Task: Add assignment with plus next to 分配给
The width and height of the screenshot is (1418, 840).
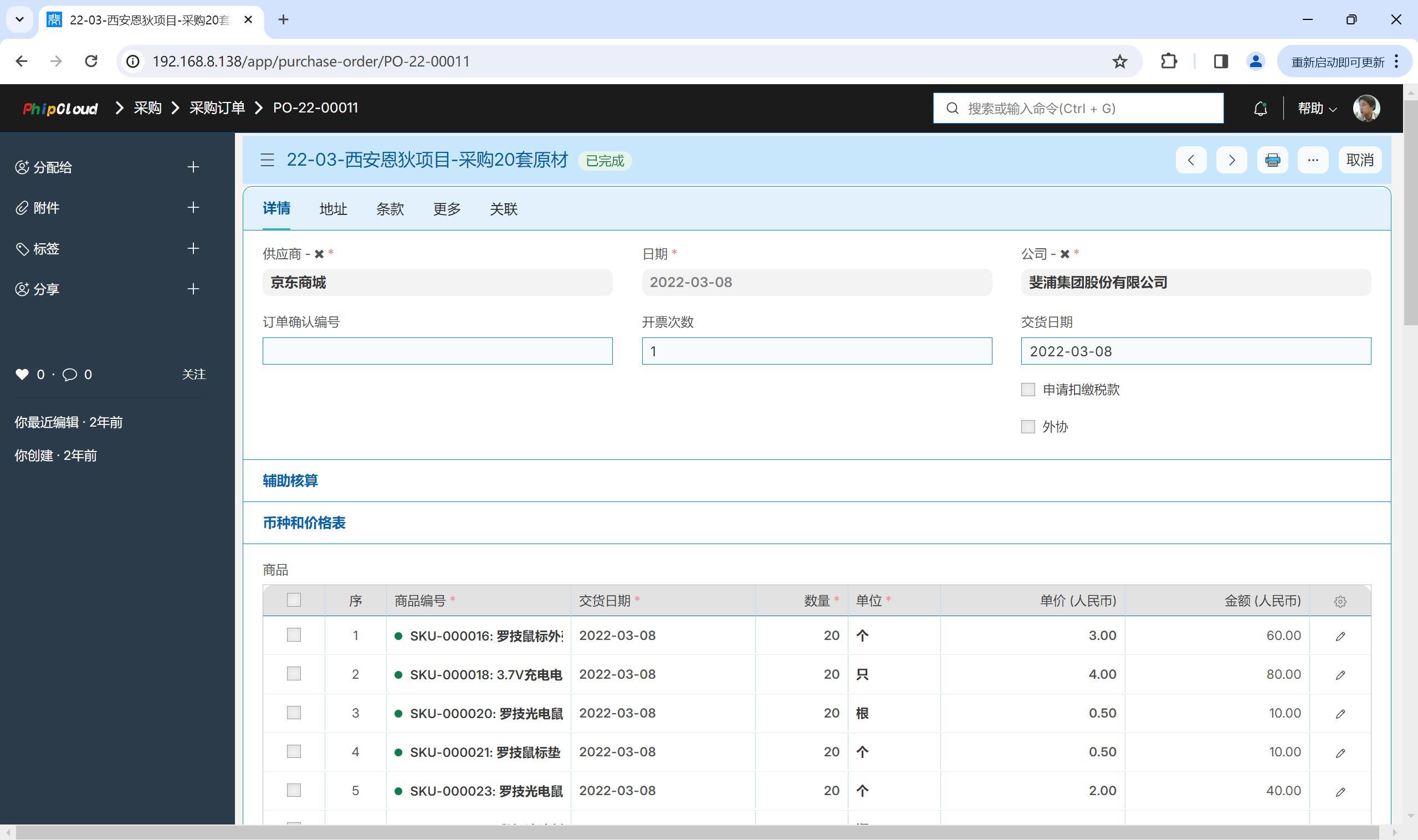Action: click(193, 167)
